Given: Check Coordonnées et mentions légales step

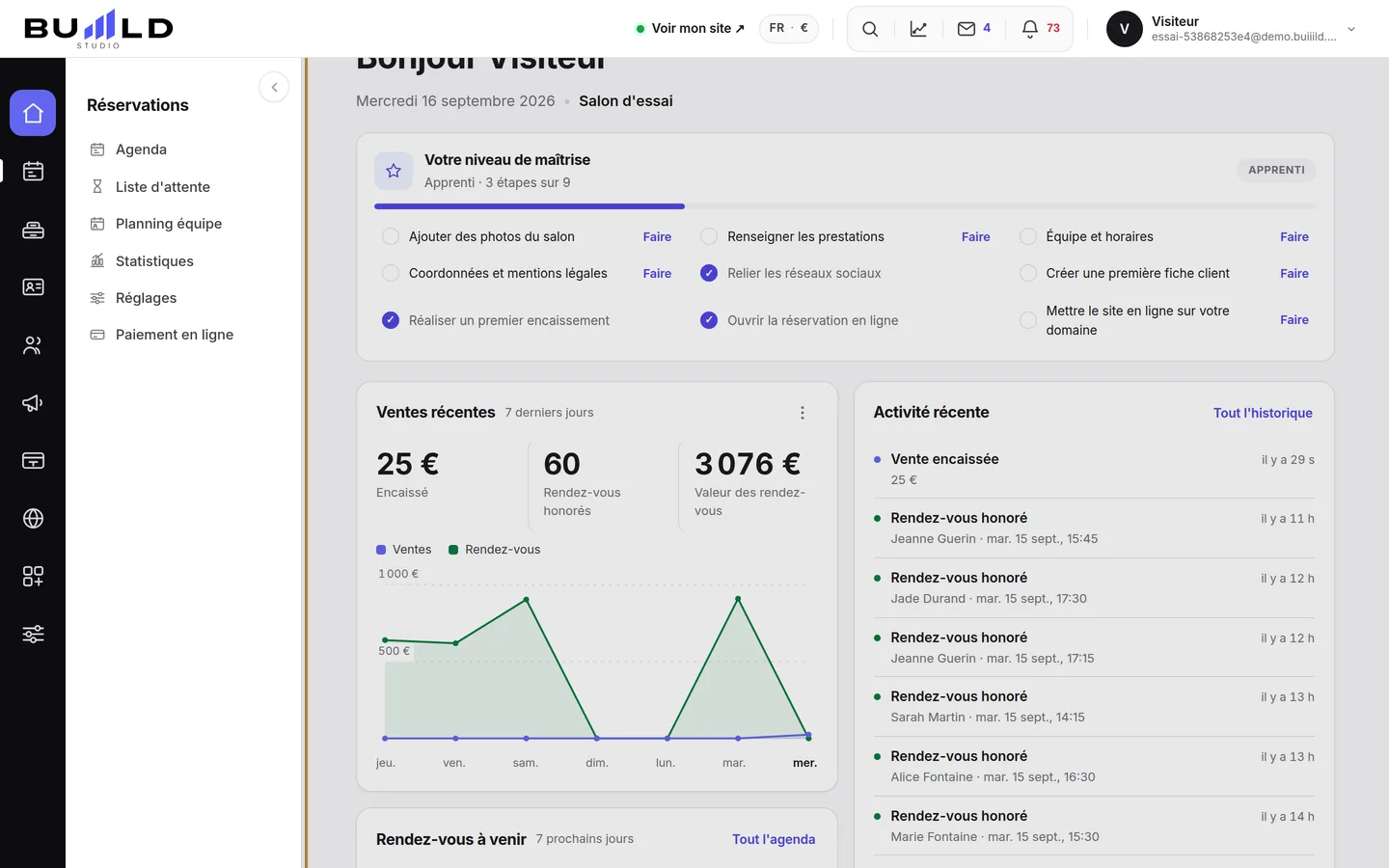Looking at the screenshot, I should (x=391, y=273).
